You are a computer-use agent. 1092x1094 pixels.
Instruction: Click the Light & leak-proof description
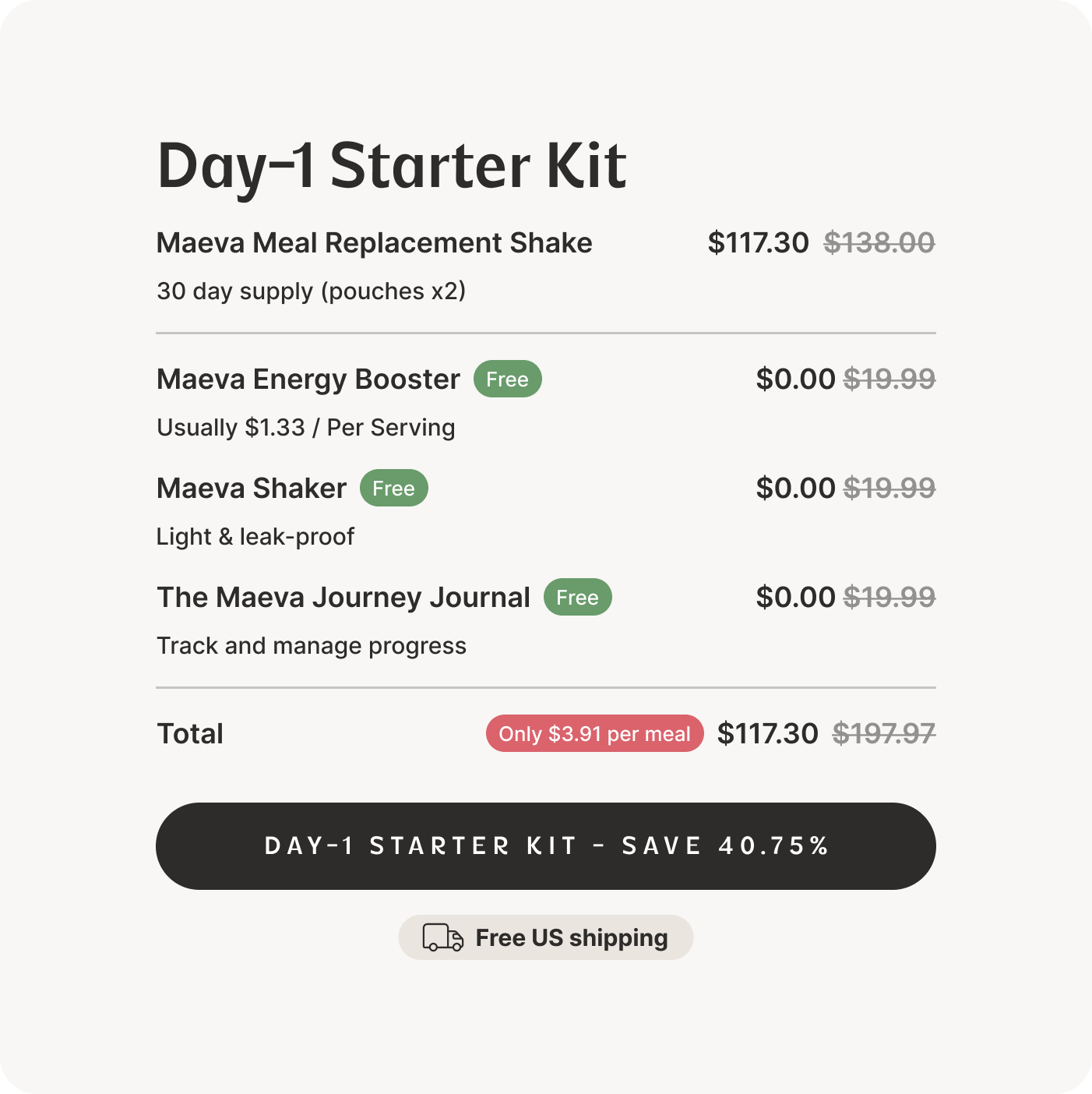tap(255, 536)
